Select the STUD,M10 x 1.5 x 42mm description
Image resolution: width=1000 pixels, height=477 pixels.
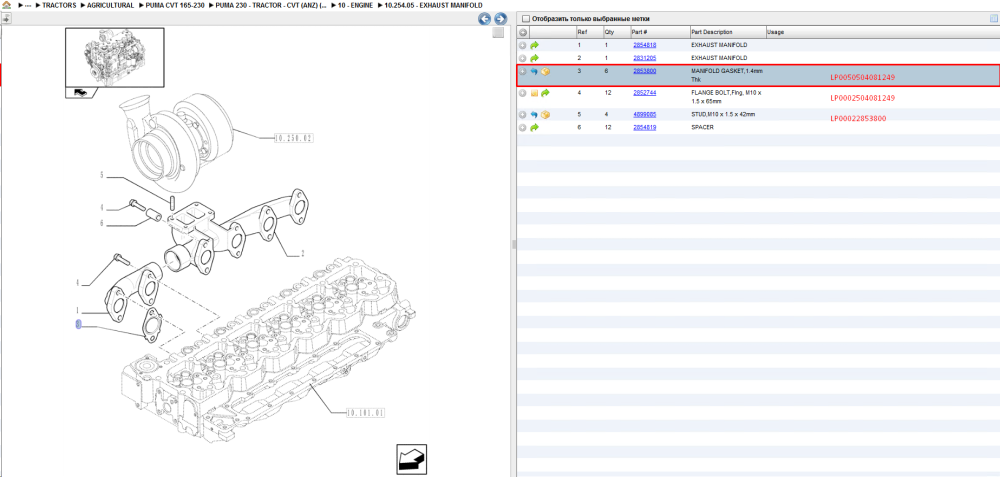point(723,115)
